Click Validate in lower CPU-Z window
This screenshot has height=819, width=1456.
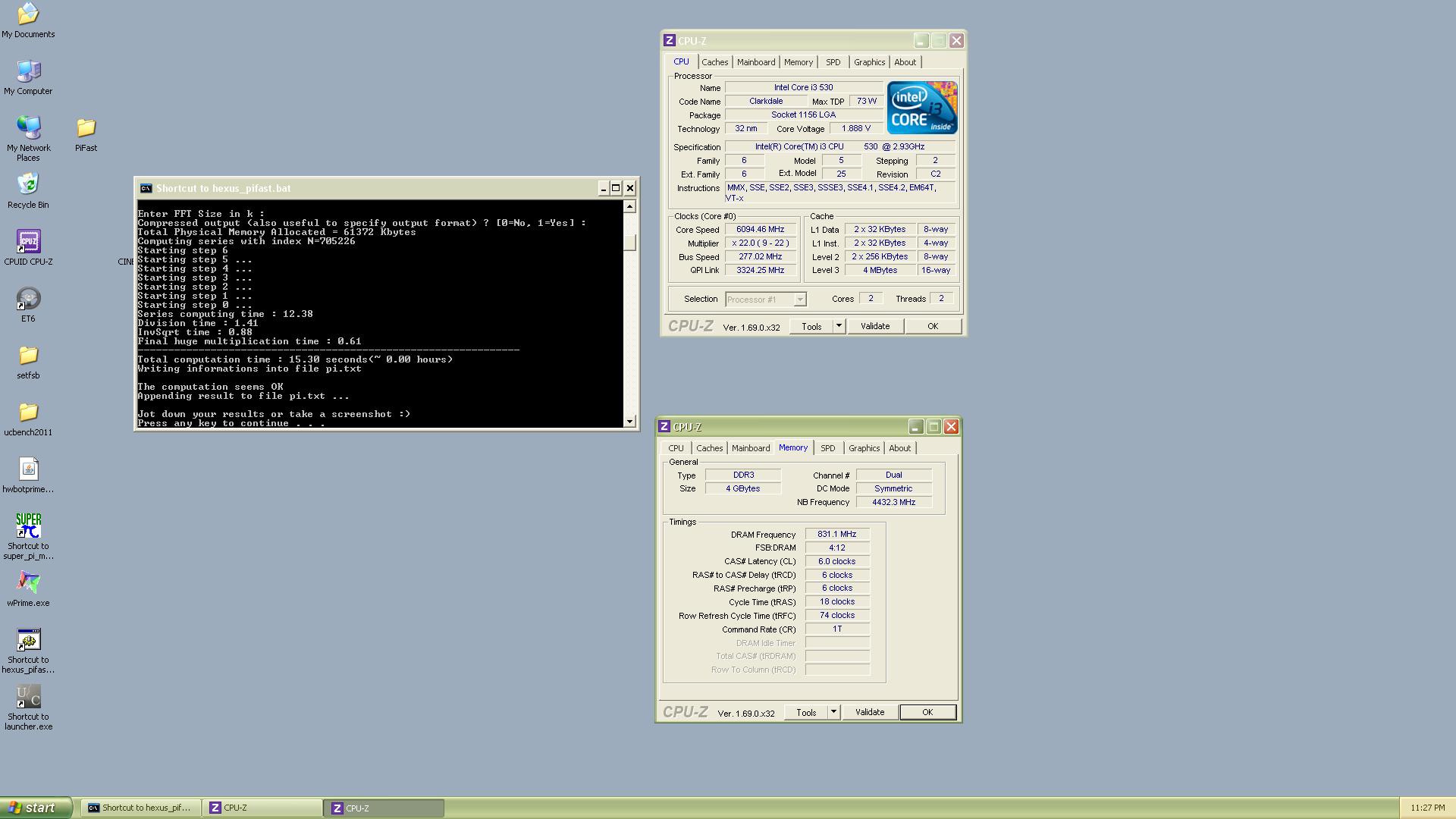pos(869,712)
